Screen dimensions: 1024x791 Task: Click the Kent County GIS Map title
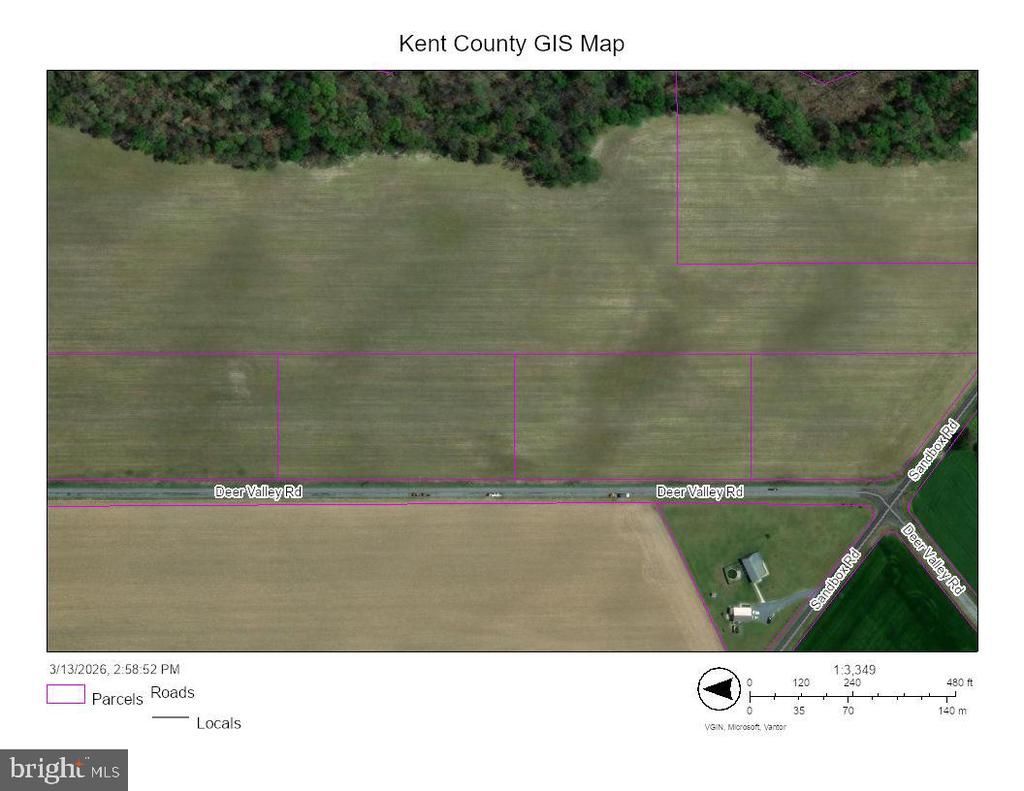511,44
